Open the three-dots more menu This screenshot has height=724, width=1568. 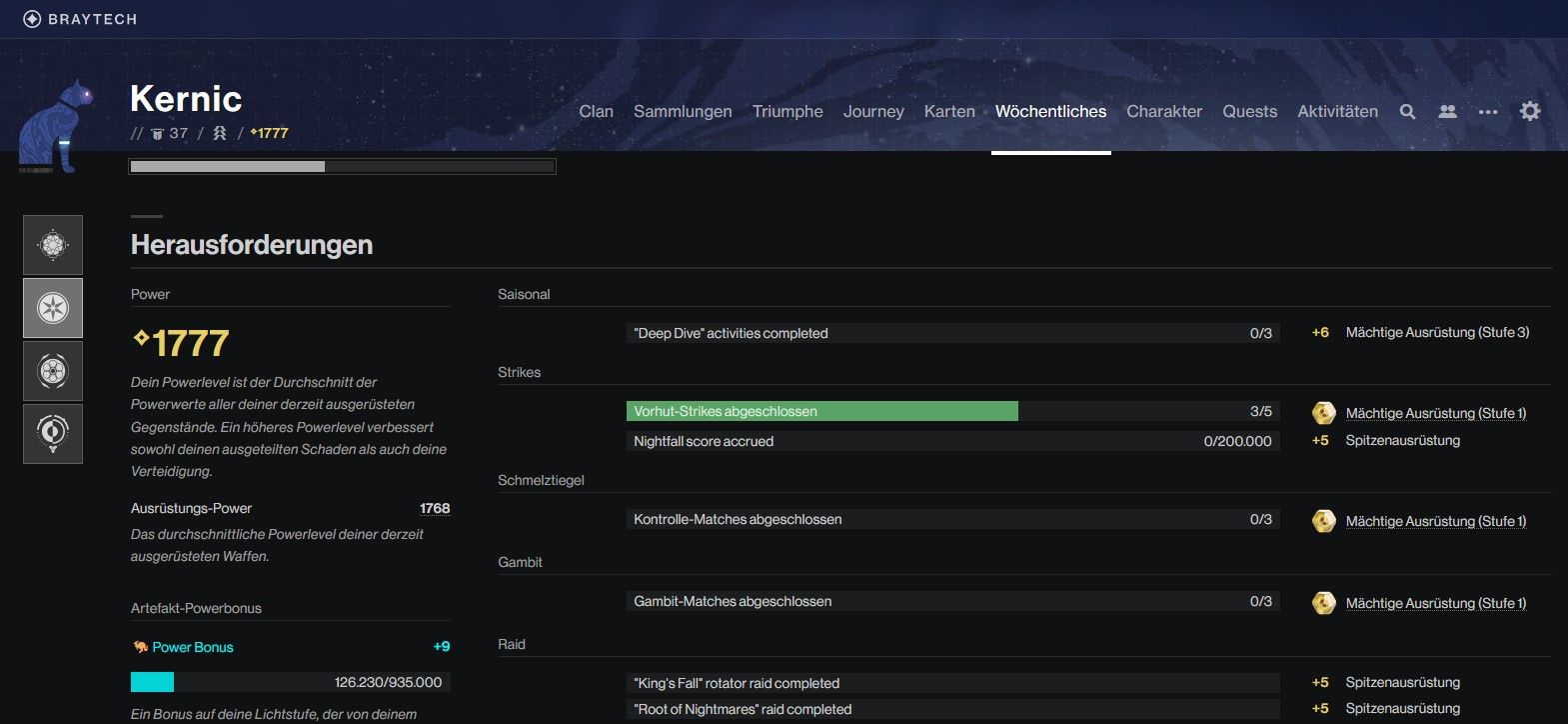(1488, 112)
